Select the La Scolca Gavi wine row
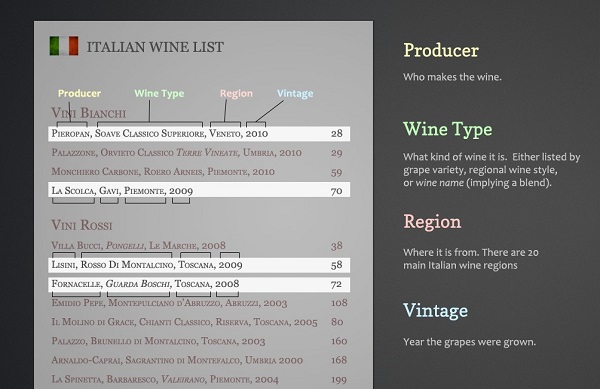 (x=199, y=190)
